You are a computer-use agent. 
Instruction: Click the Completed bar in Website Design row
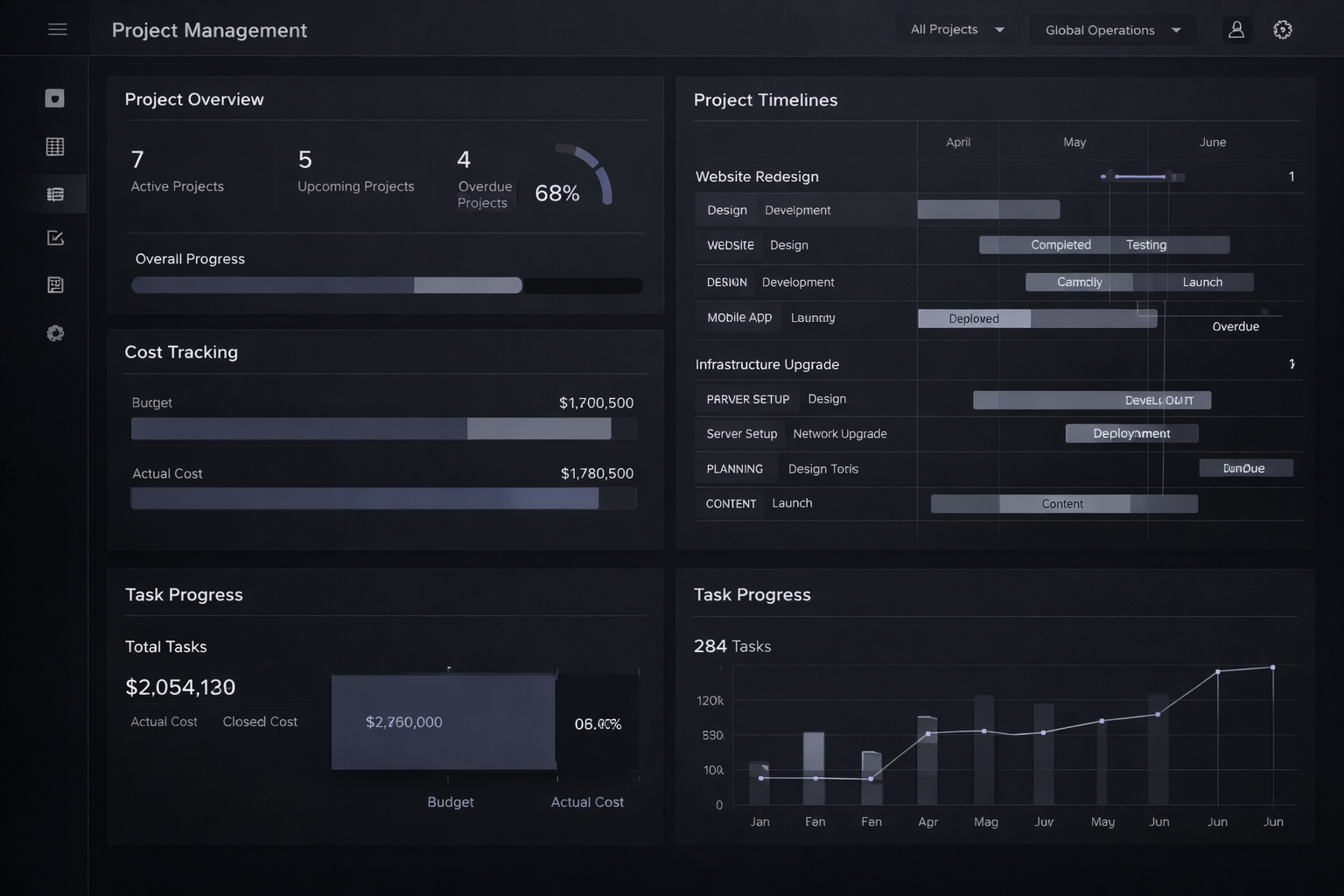(x=1060, y=245)
